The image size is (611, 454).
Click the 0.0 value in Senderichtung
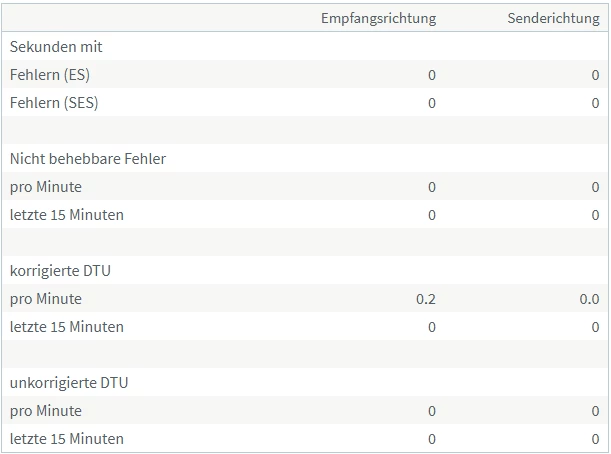(589, 298)
